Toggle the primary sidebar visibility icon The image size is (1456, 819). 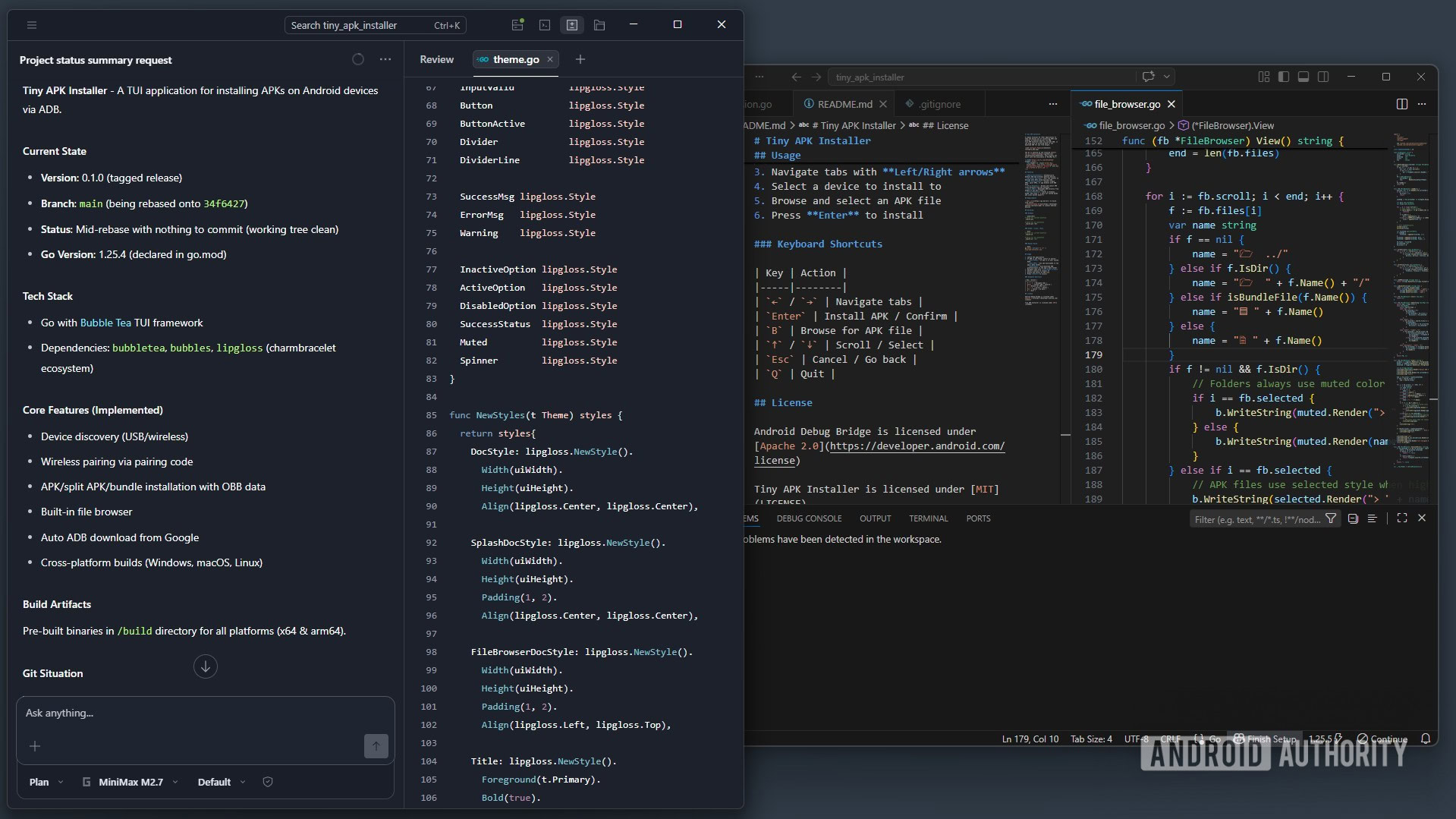point(1283,76)
